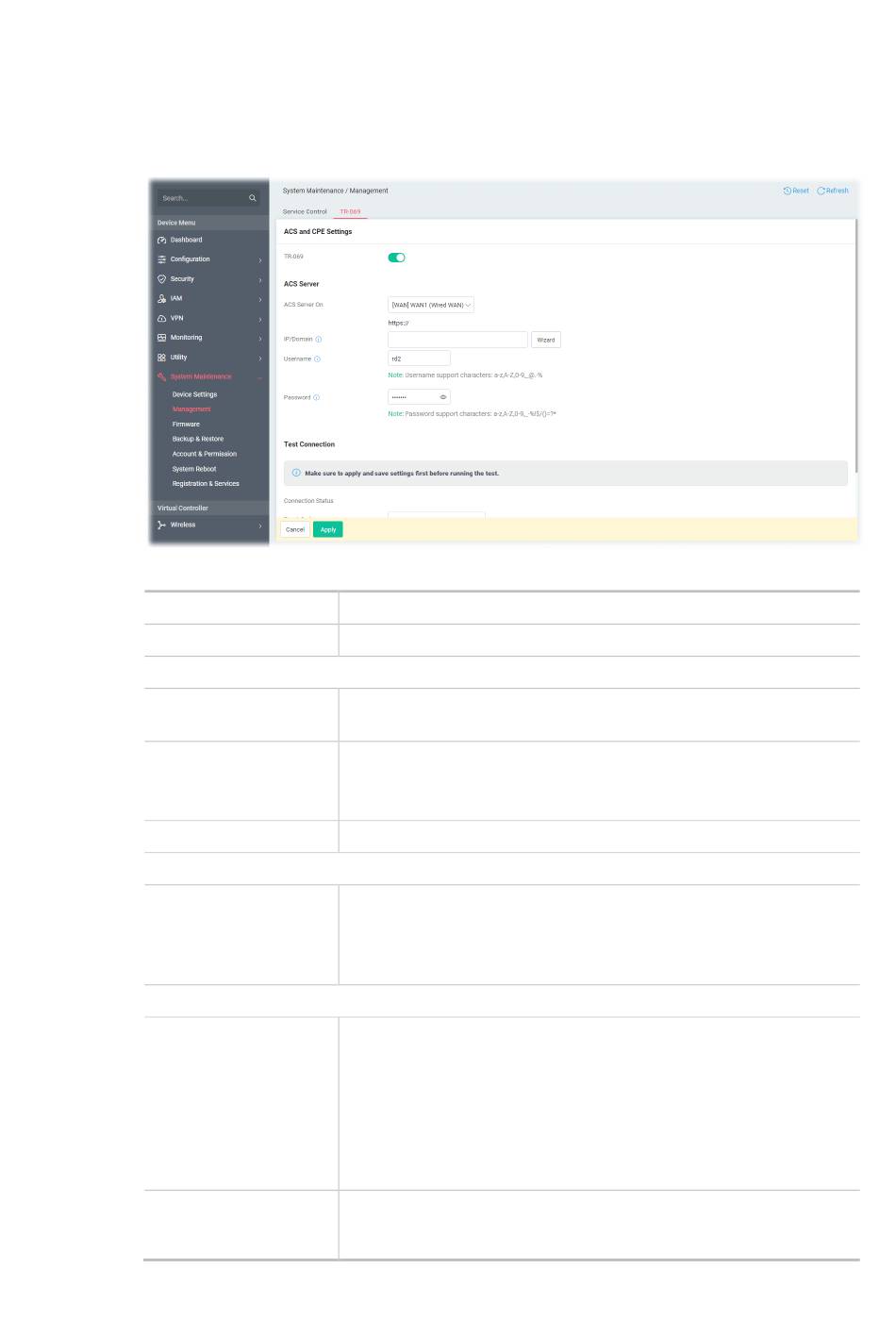Click the IP/Domain info icon
The width and height of the screenshot is (896, 1318).
[319, 339]
